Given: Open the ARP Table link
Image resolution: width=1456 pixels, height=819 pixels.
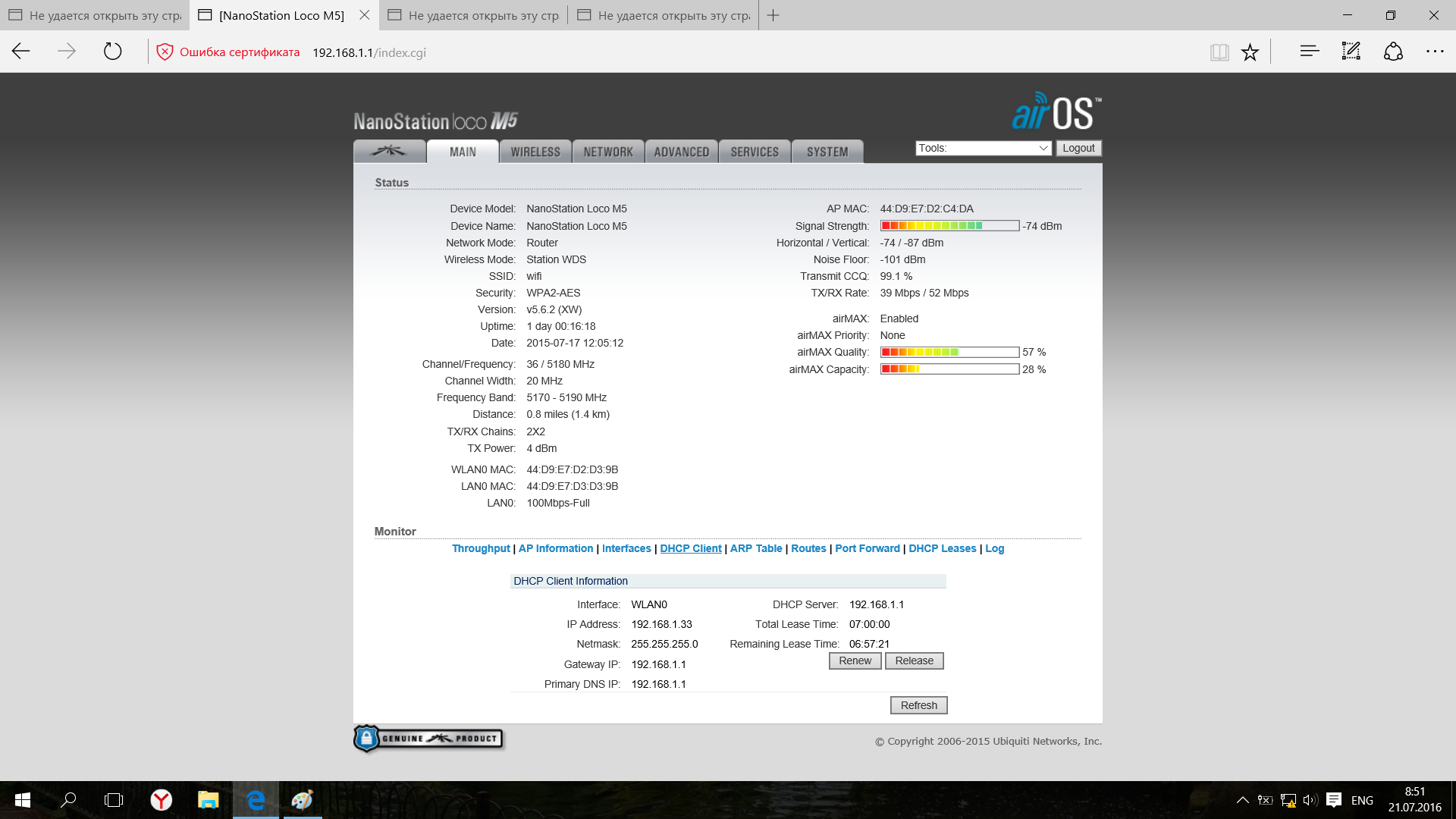Looking at the screenshot, I should (756, 548).
